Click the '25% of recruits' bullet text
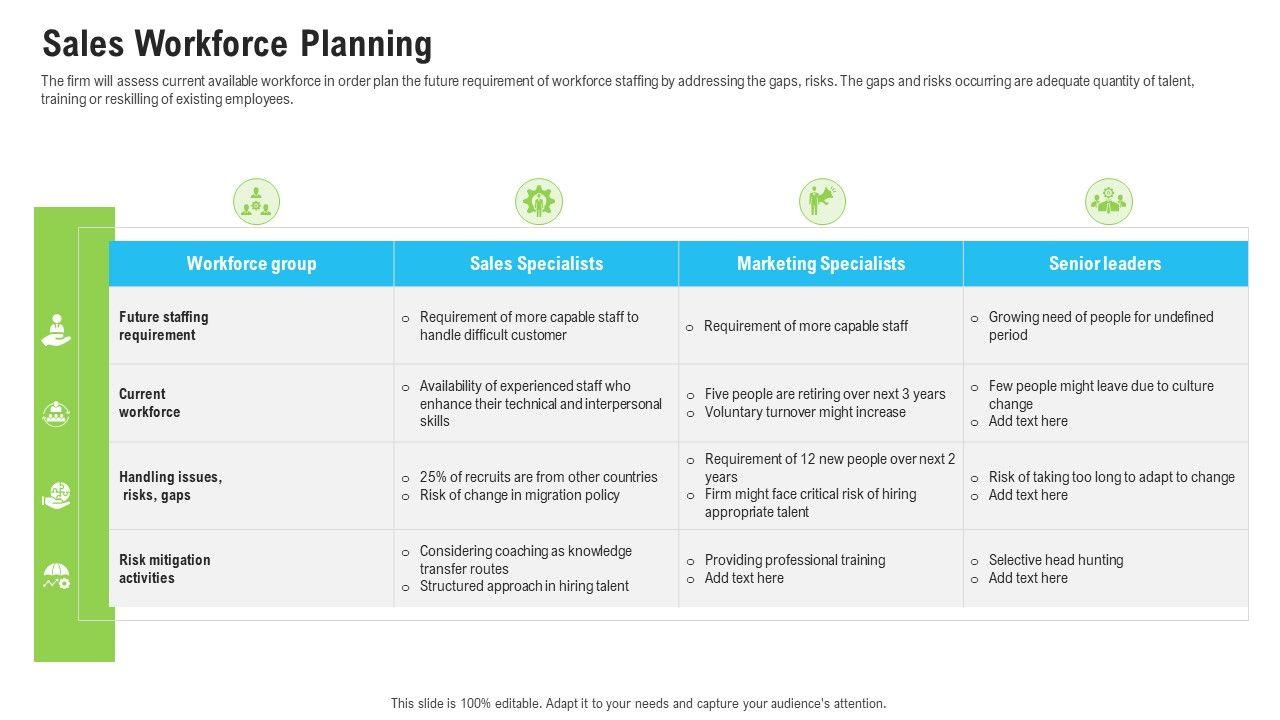The width and height of the screenshot is (1280, 720). (x=538, y=477)
